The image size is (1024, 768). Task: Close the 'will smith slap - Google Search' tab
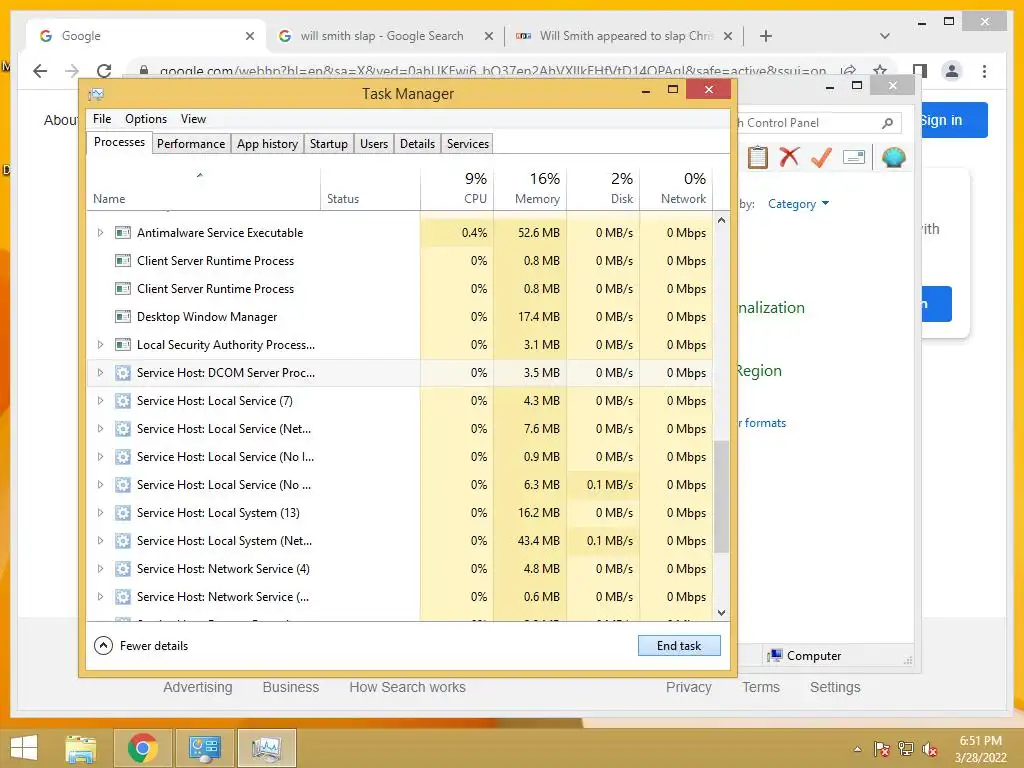[x=488, y=36]
